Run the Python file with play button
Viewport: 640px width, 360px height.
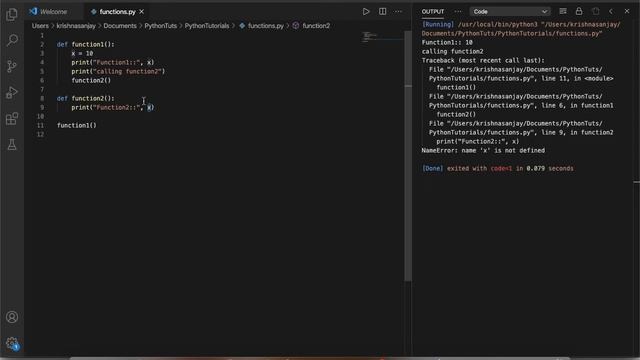pos(366,11)
